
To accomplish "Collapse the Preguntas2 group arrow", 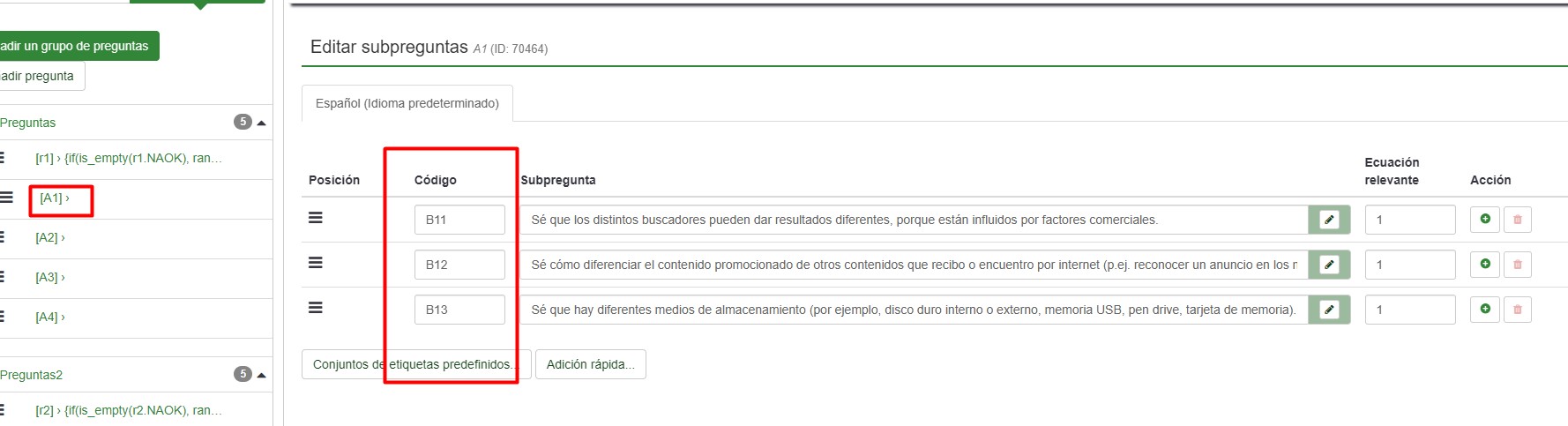I will point(261,375).
